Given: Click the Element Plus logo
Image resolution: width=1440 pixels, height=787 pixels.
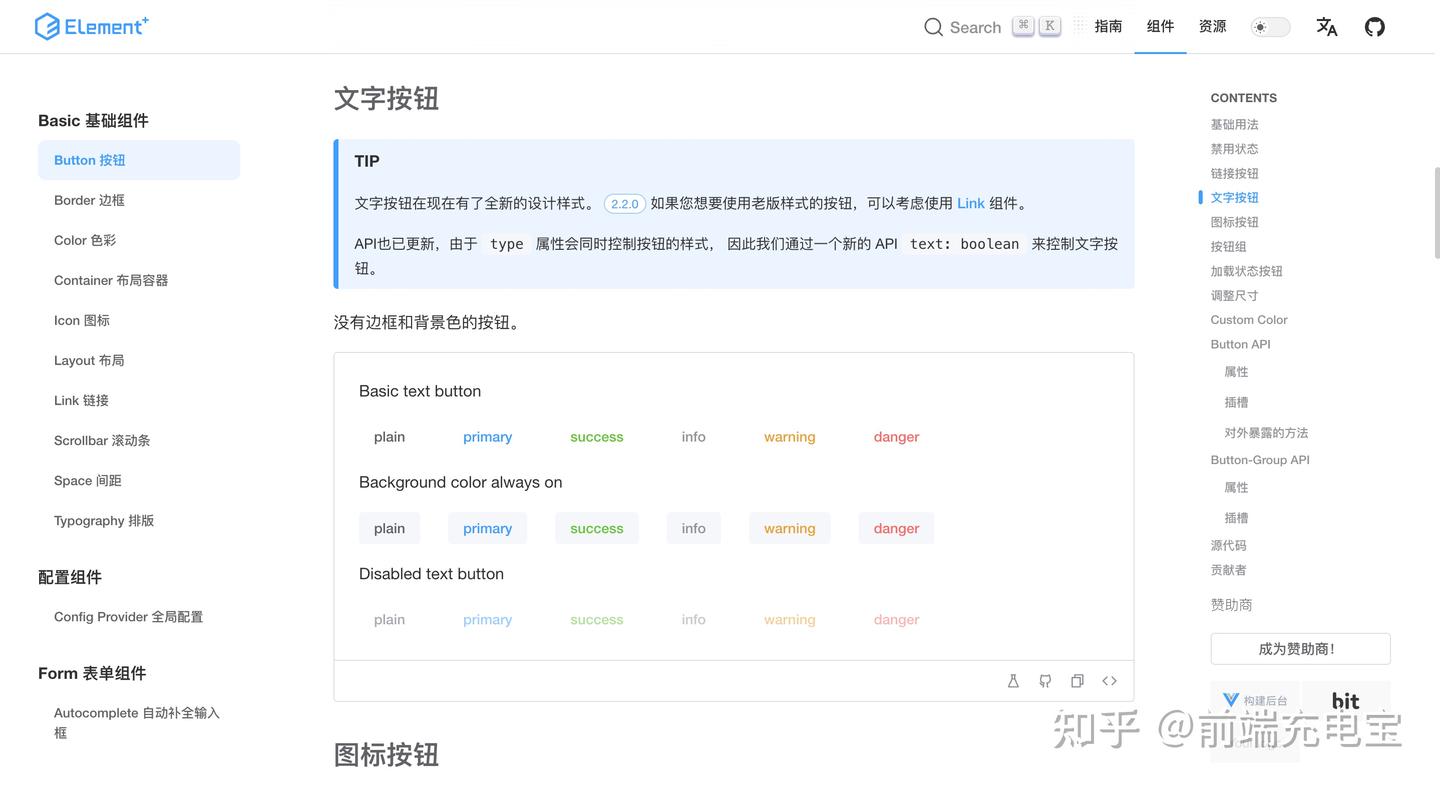Looking at the screenshot, I should point(91,25).
